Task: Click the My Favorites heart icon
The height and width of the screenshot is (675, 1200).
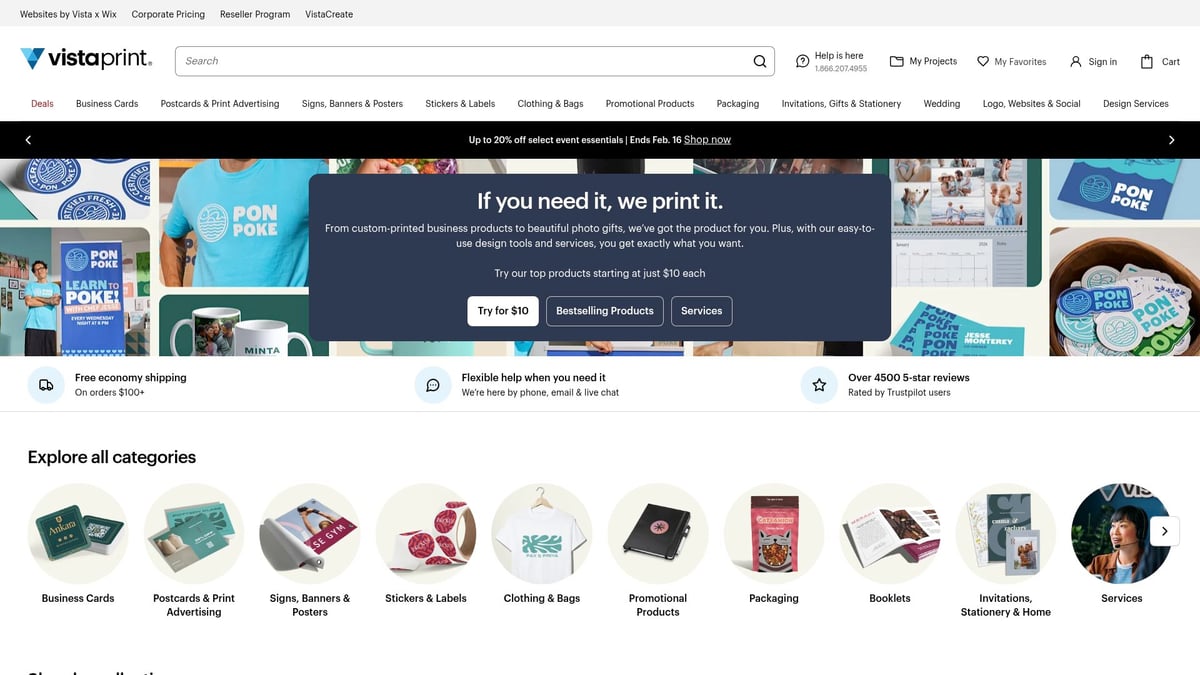Action: 983,61
